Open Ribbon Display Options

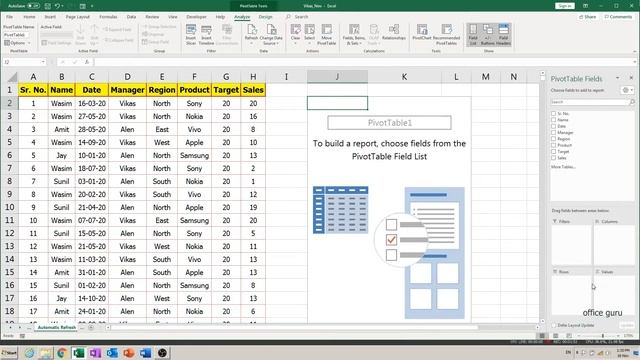[x=586, y=6]
